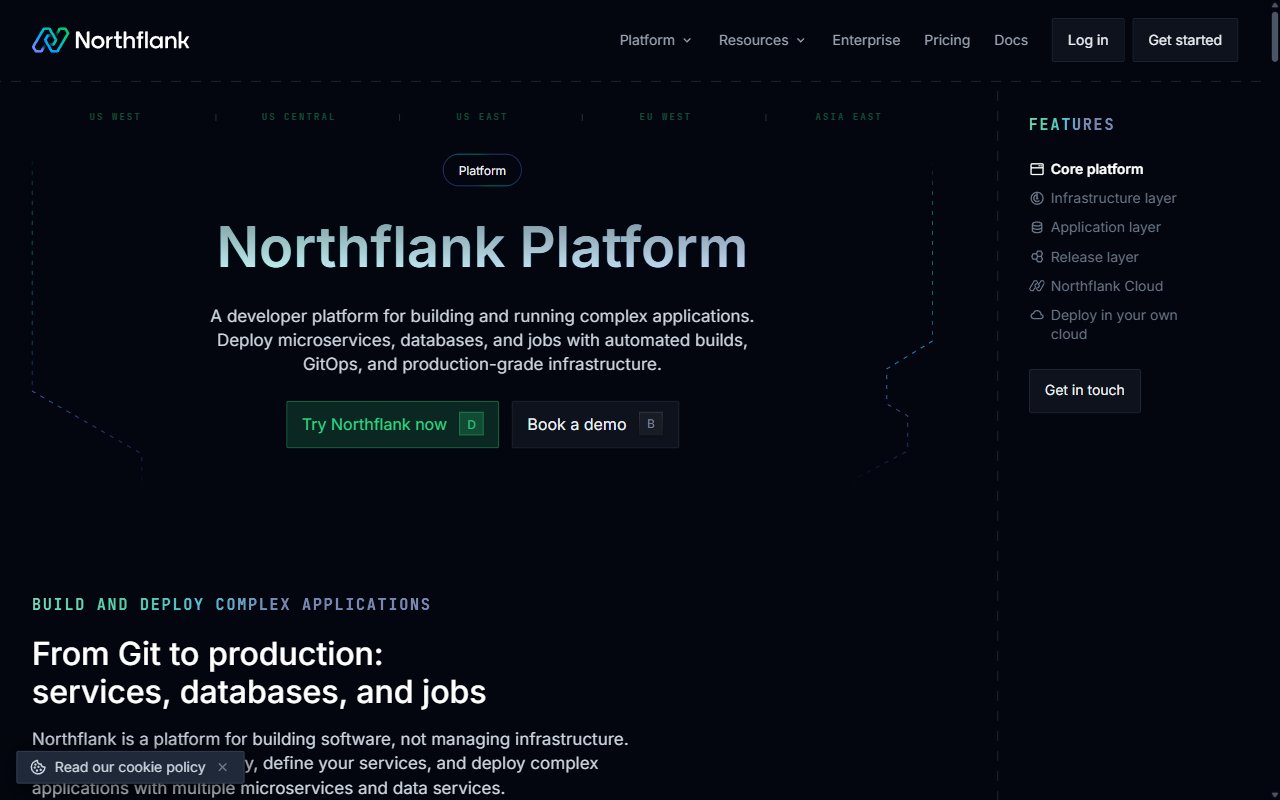The image size is (1280, 800).
Task: Click the D shortcut key badge
Action: click(x=471, y=424)
